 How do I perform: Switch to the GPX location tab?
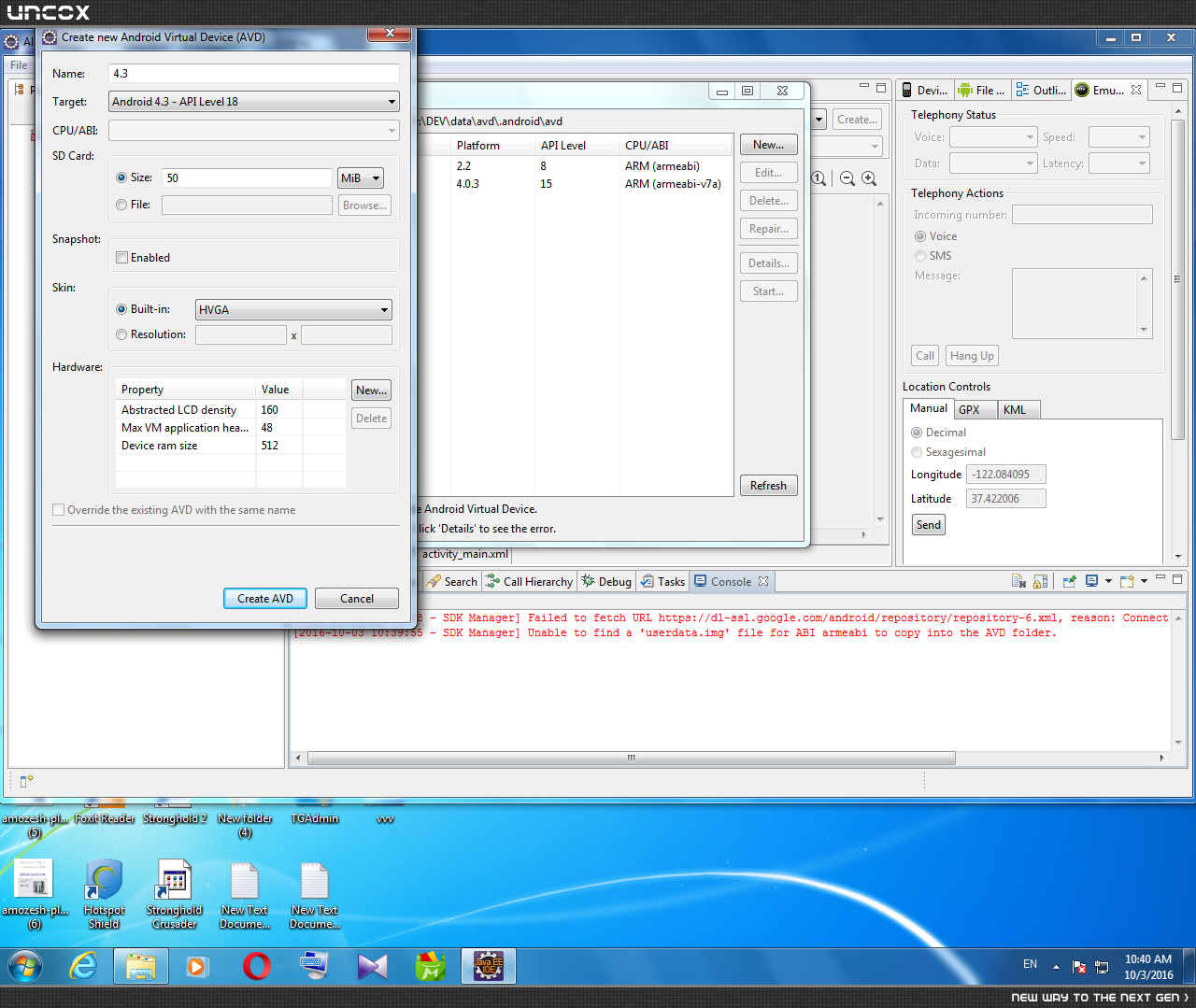975,409
